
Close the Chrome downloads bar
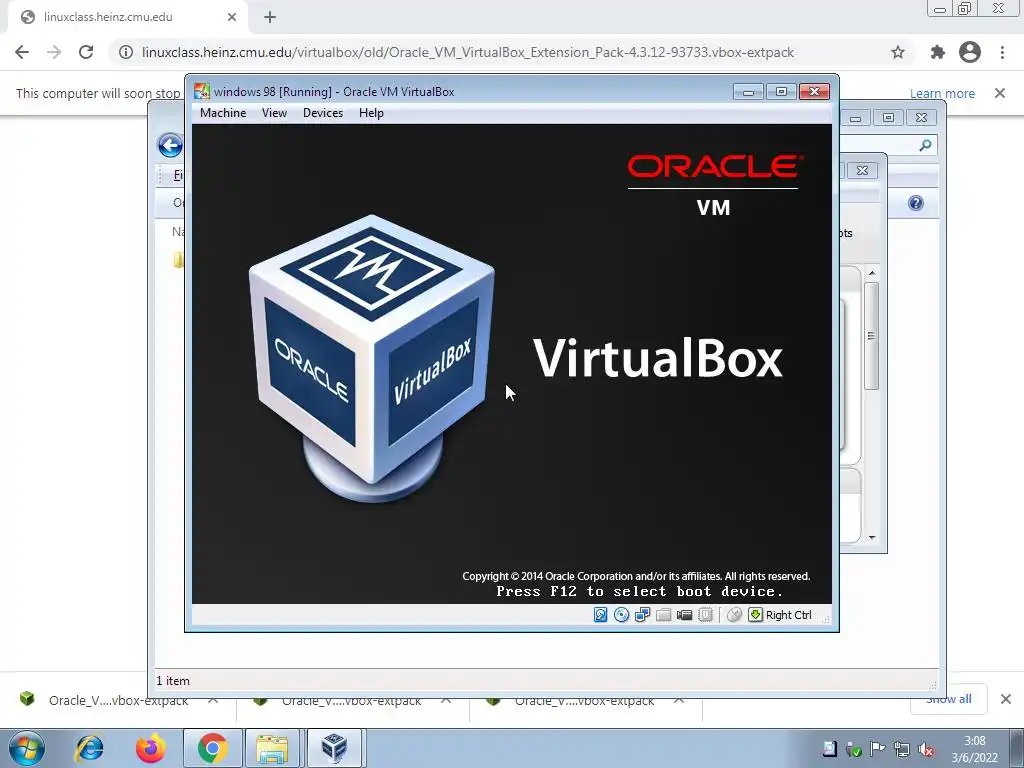pyautogui.click(x=1006, y=699)
